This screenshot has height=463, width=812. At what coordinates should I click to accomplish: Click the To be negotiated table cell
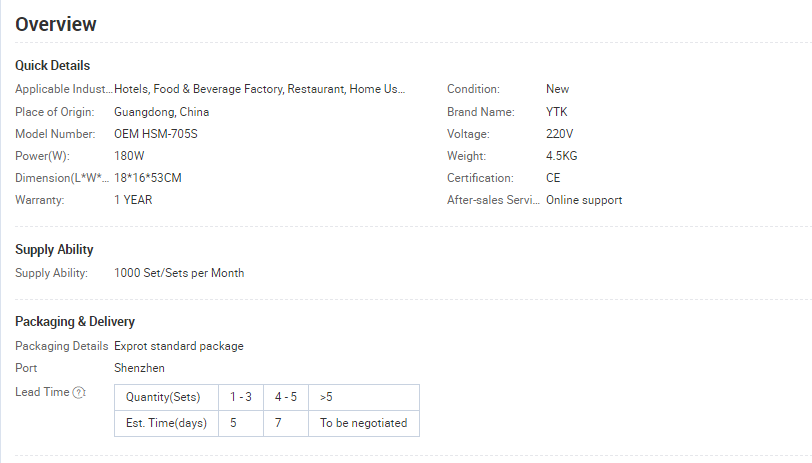(x=364, y=423)
